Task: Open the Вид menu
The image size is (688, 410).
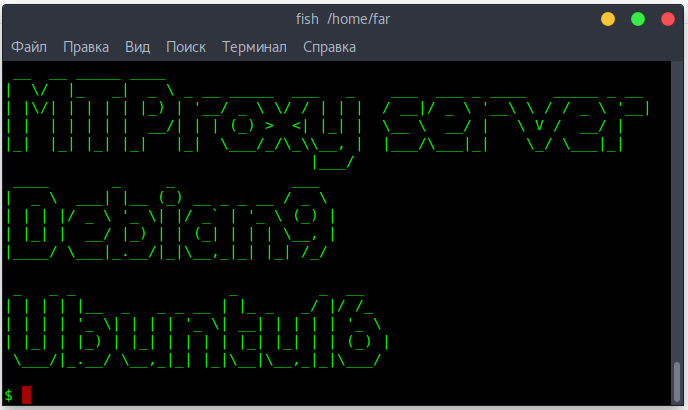Action: [137, 47]
